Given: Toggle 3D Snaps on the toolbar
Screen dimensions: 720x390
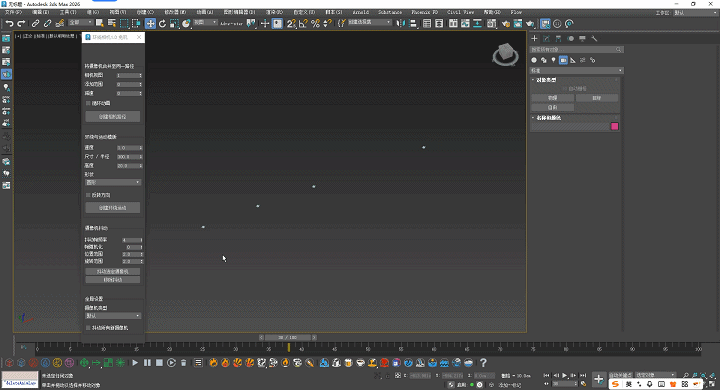Looking at the screenshot, I should click(291, 23).
